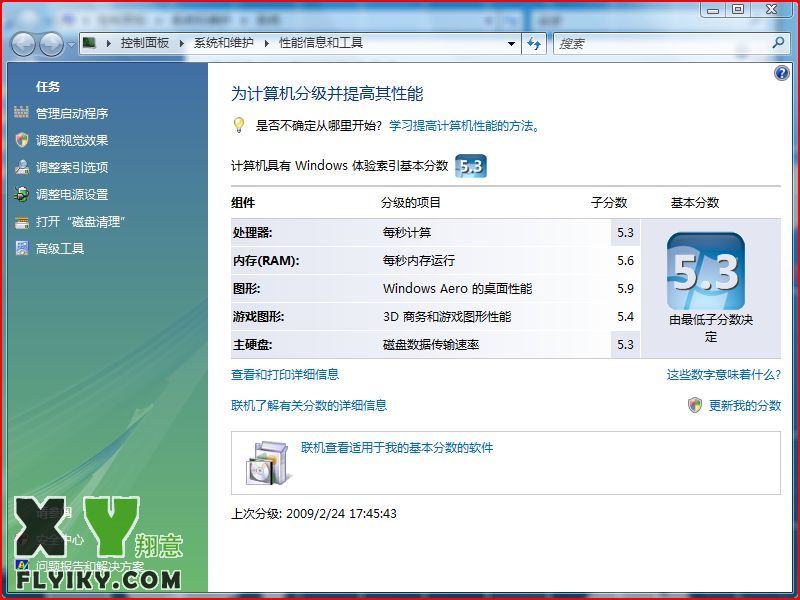Click 基本分数 column header
Screen dimensions: 800x600
694,203
